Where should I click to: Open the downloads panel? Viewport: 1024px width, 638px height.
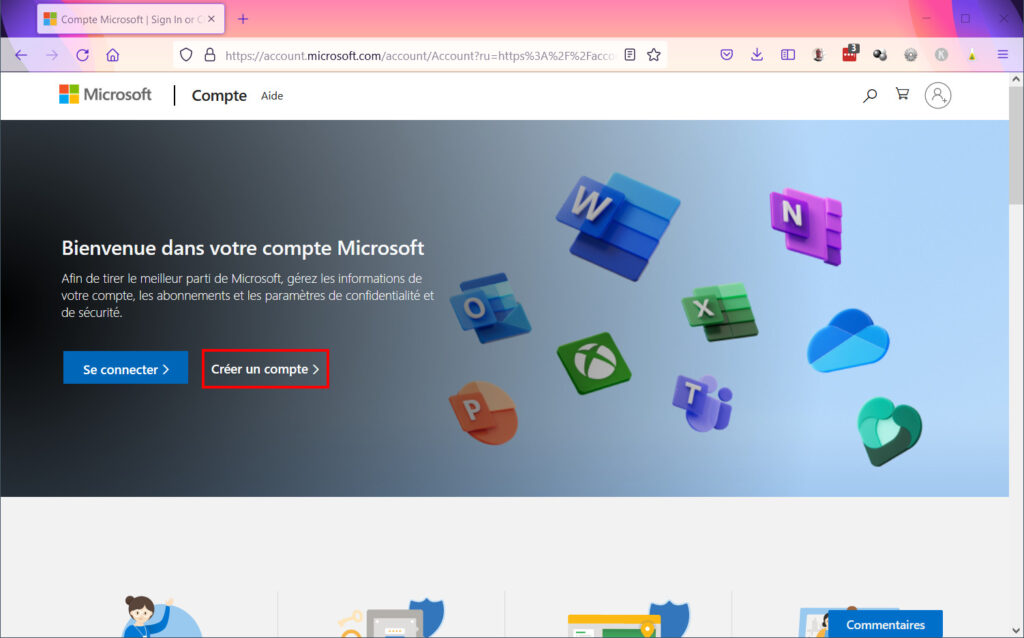tap(757, 56)
